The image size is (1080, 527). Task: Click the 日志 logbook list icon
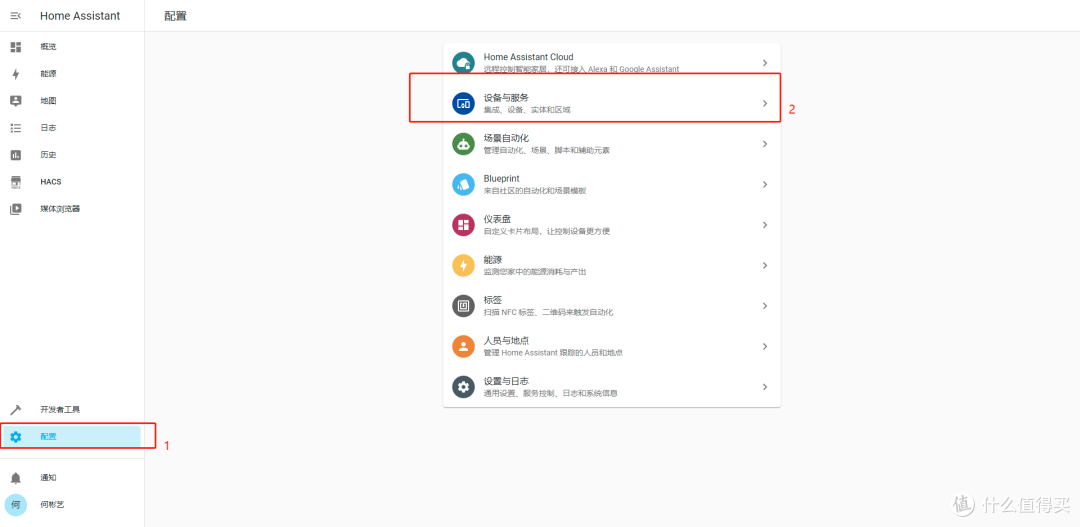pos(16,128)
